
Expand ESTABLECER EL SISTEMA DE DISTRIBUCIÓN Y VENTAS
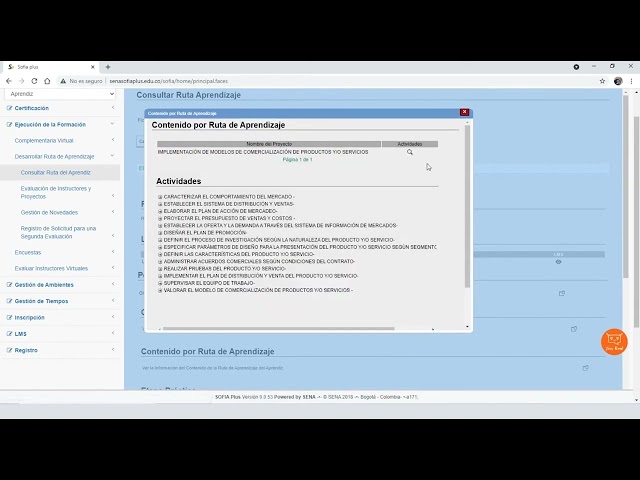pos(160,204)
